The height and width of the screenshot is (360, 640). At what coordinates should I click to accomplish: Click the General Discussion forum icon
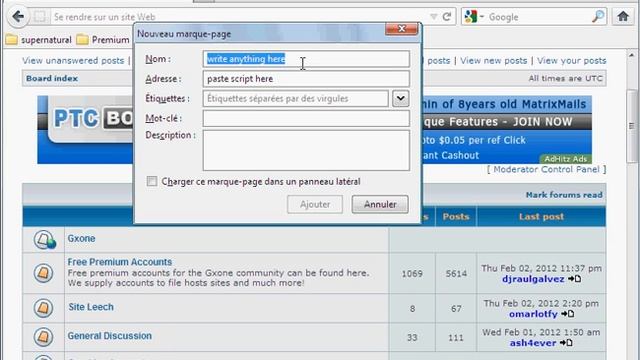(x=43, y=337)
